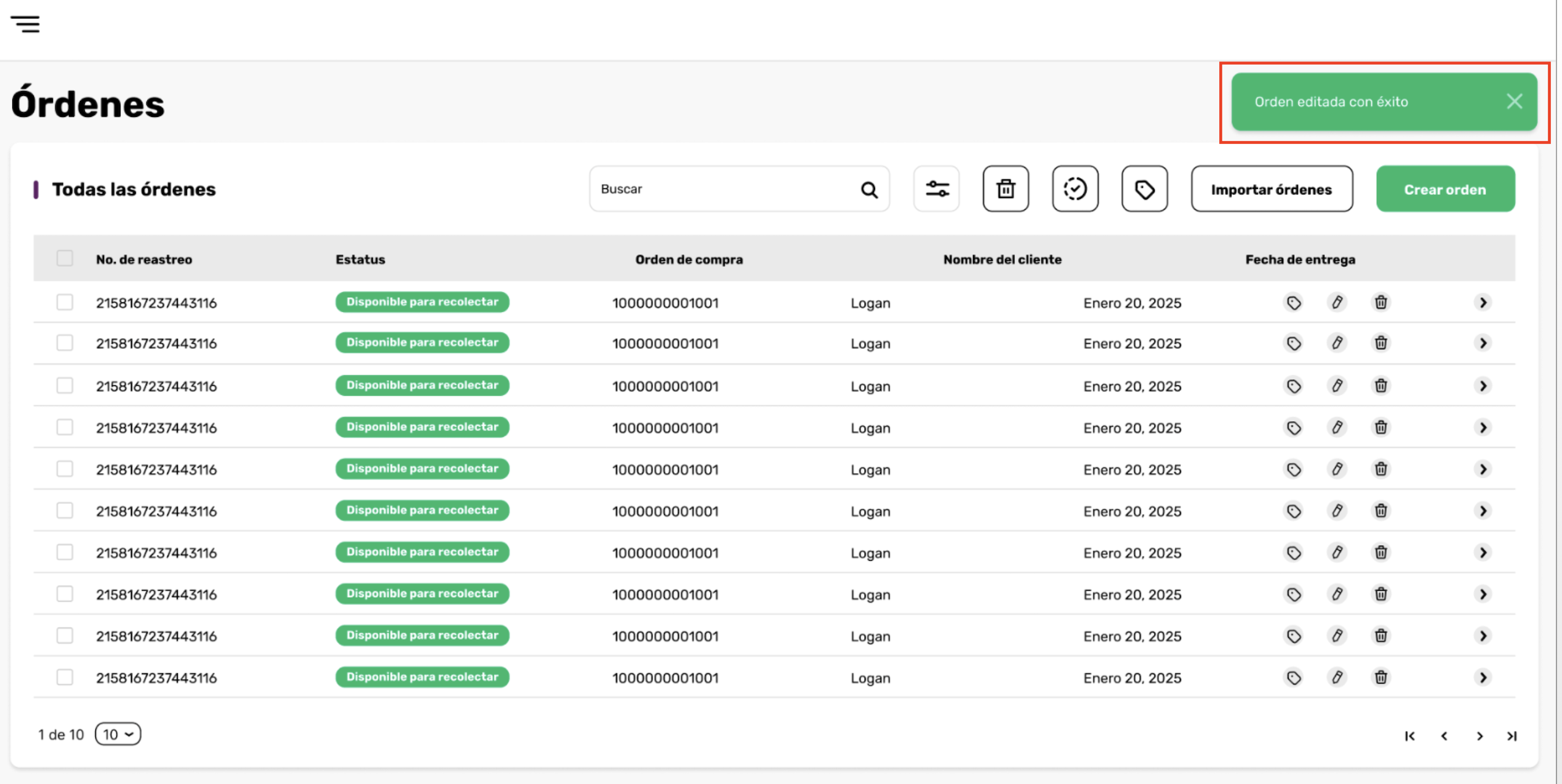
Task: Check the fifth order row checkbox
Action: click(65, 469)
